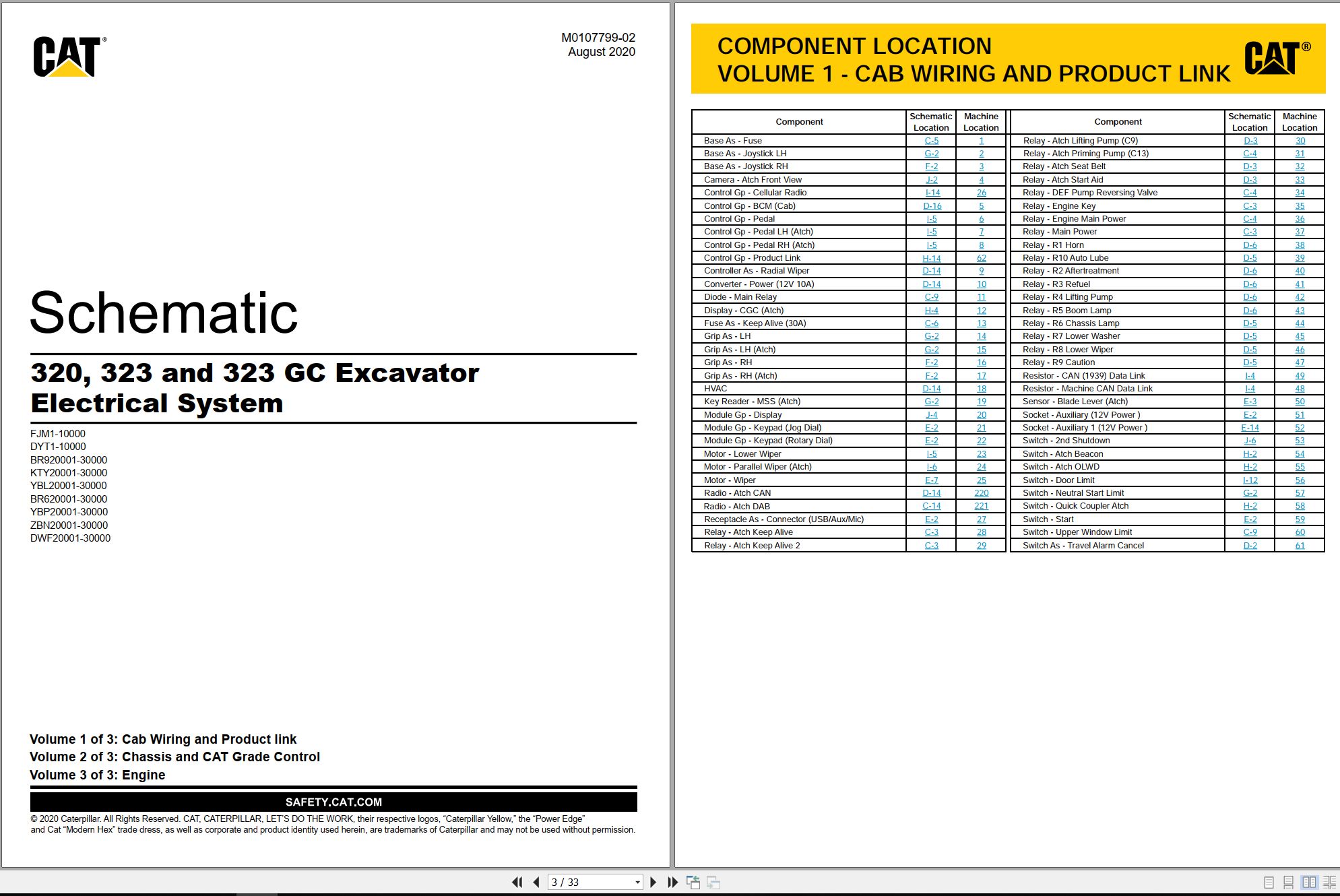This screenshot has height=896, width=1340.
Task: Open H-14 link for Control Gp - Product Link
Action: [x=931, y=258]
